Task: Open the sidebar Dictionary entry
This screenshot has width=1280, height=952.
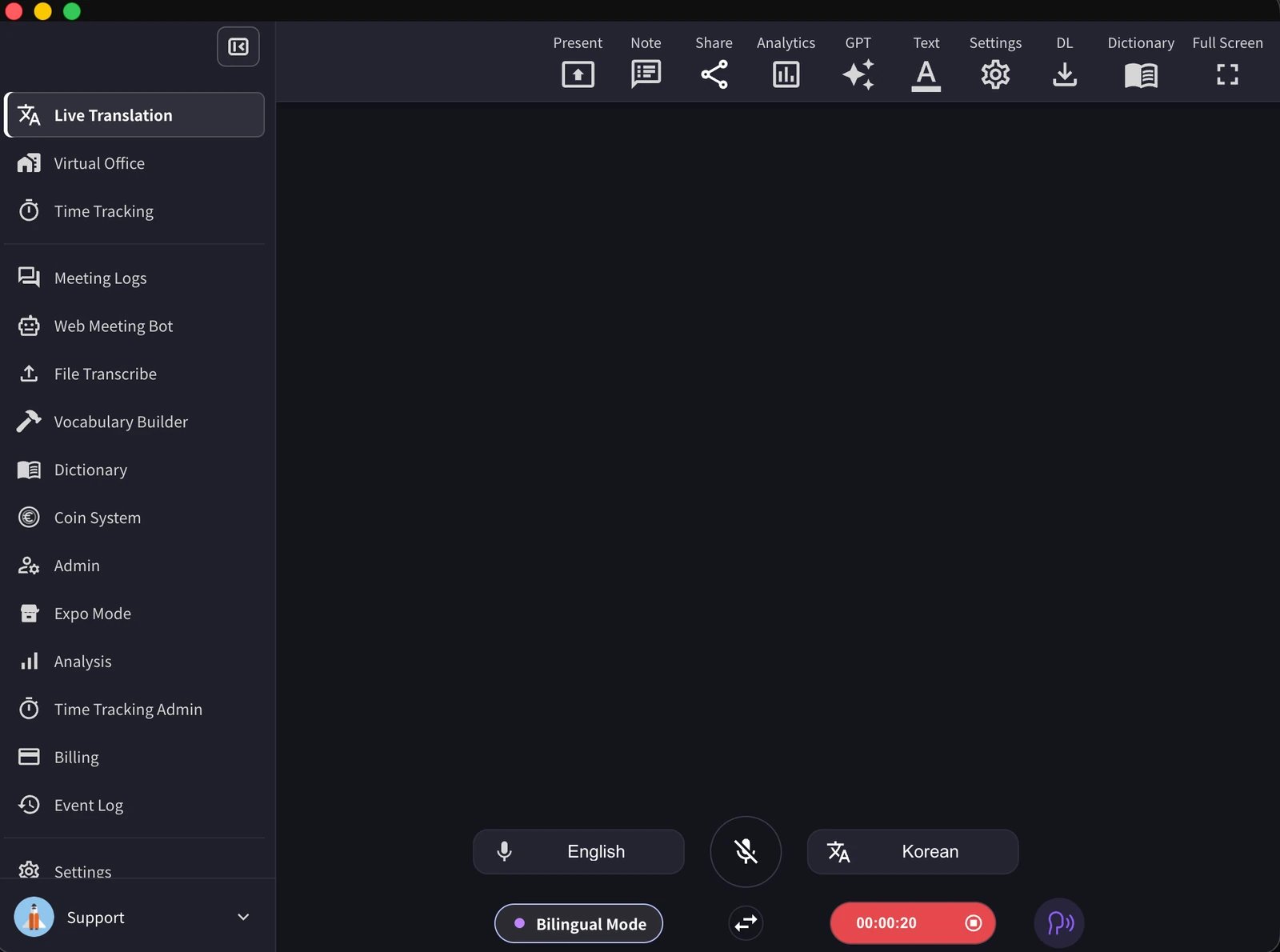Action: point(134,470)
